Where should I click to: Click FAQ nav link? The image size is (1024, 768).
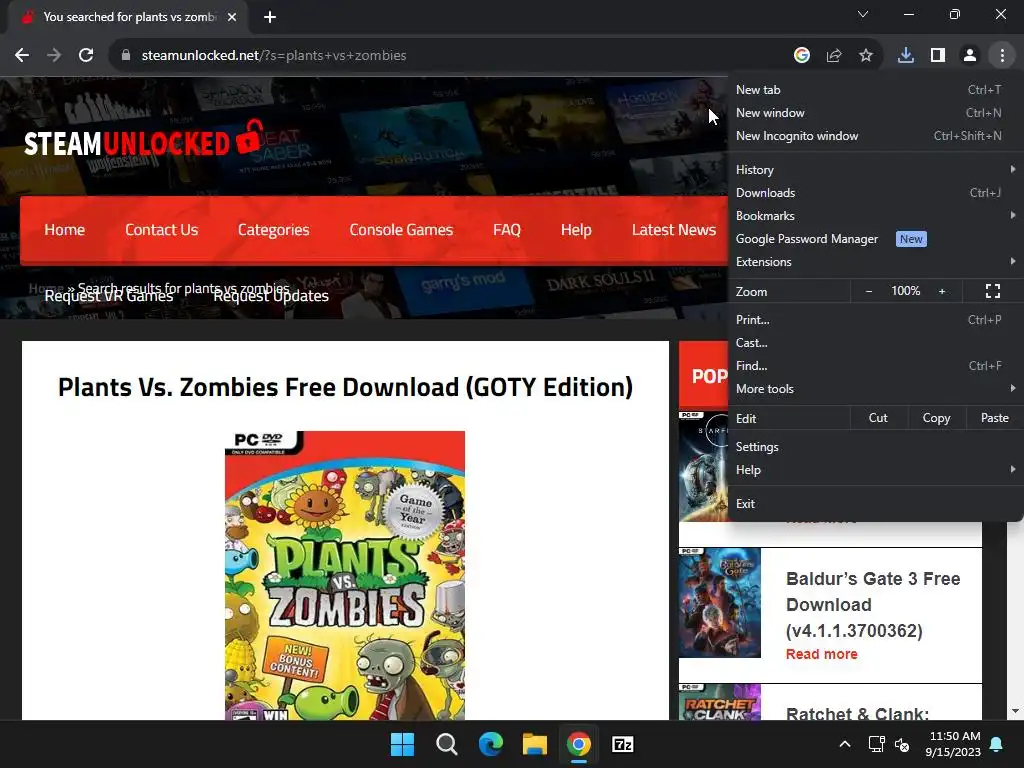[507, 230]
